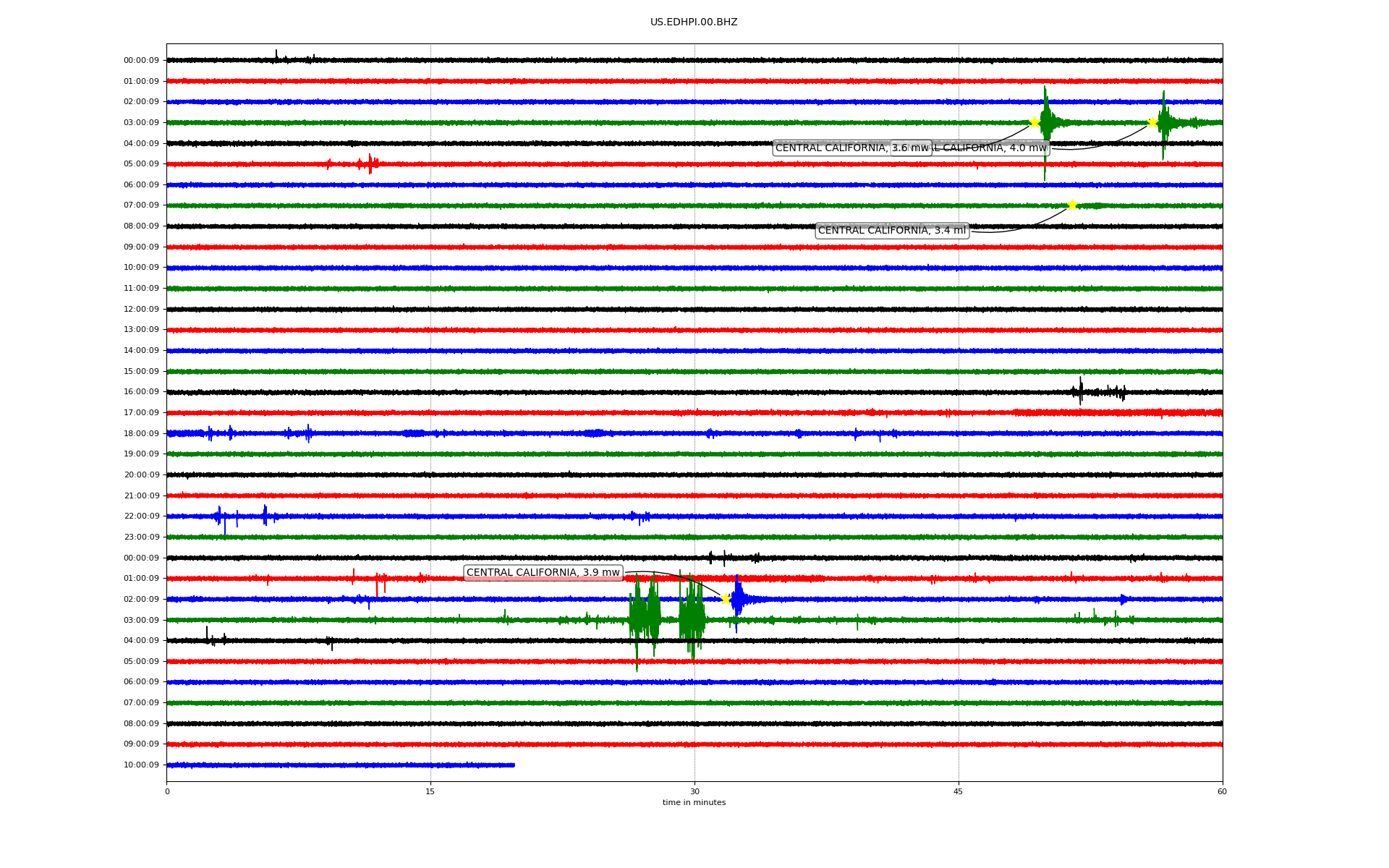Click the first star marker on the 03:00:09 trace

pos(1035,122)
